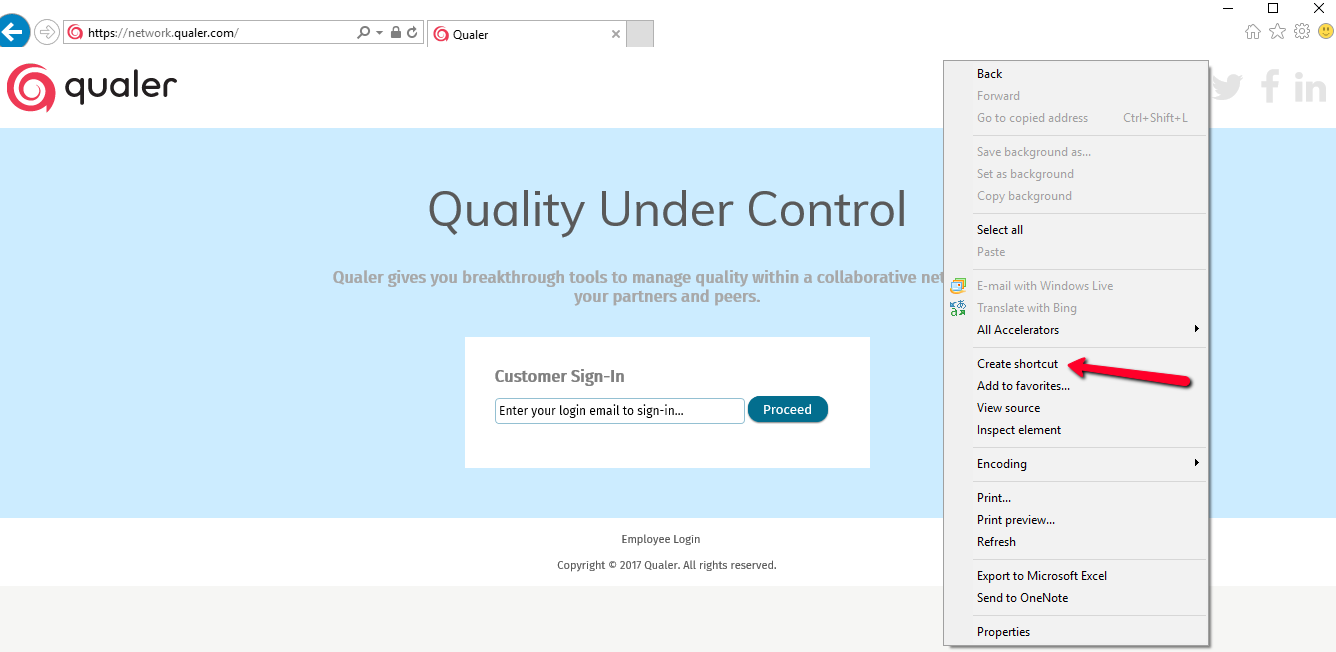Choose Back in the context menu
This screenshot has width=1336, height=652.
tap(1077, 74)
